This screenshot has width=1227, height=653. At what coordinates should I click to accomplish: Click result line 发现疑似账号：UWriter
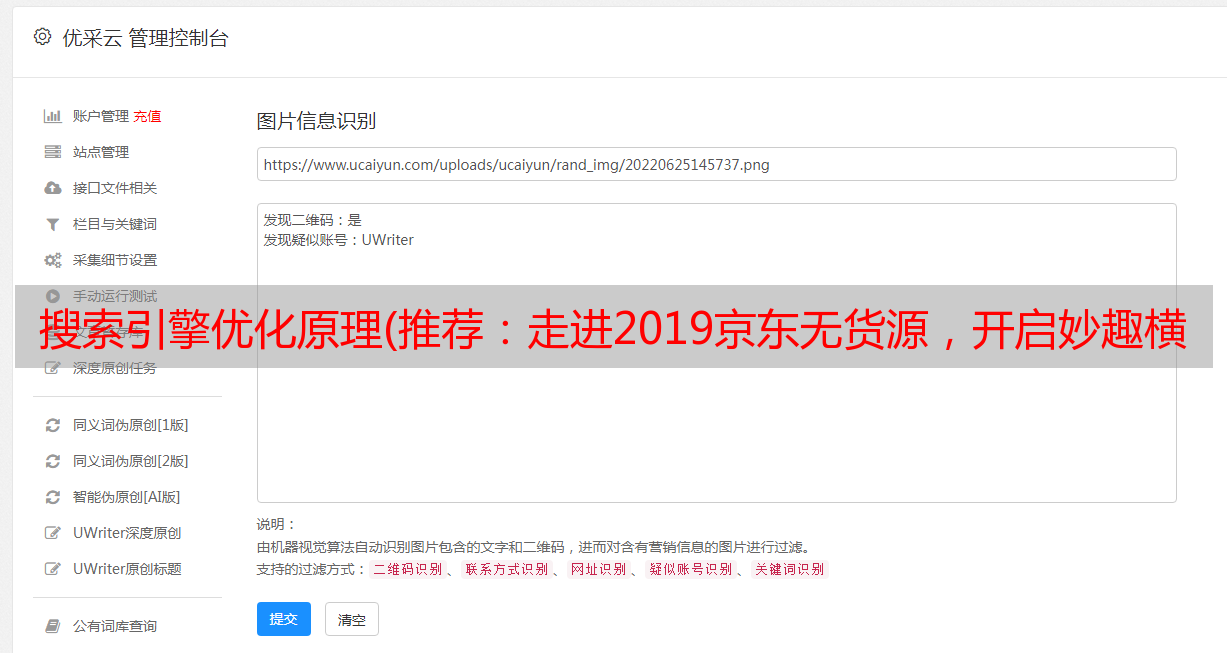pyautogui.click(x=338, y=240)
